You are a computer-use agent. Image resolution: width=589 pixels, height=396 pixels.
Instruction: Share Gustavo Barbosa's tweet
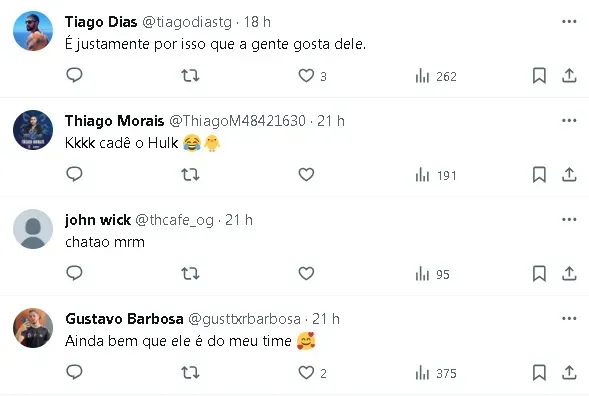569,372
